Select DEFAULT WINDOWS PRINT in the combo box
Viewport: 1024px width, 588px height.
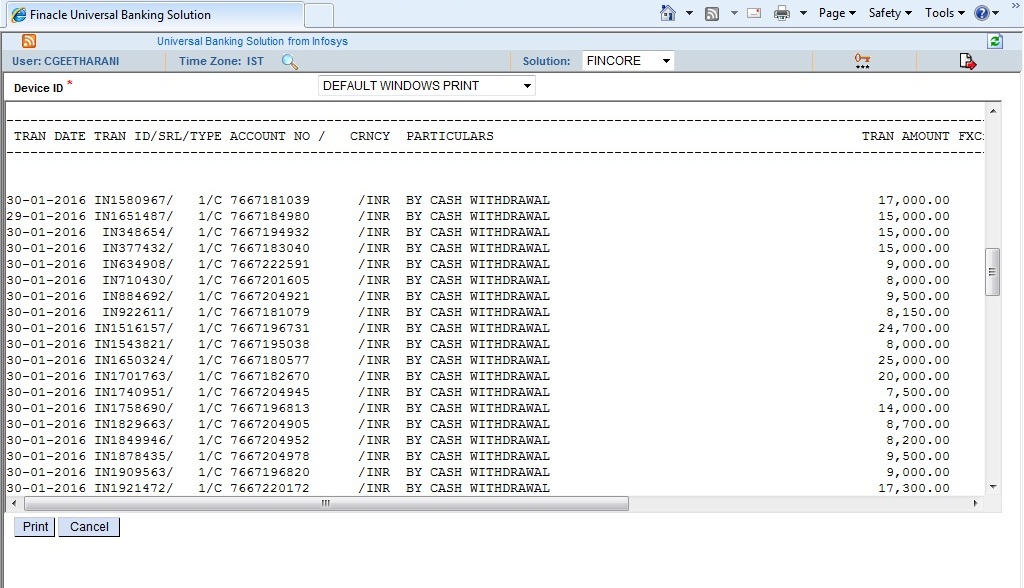click(425, 85)
